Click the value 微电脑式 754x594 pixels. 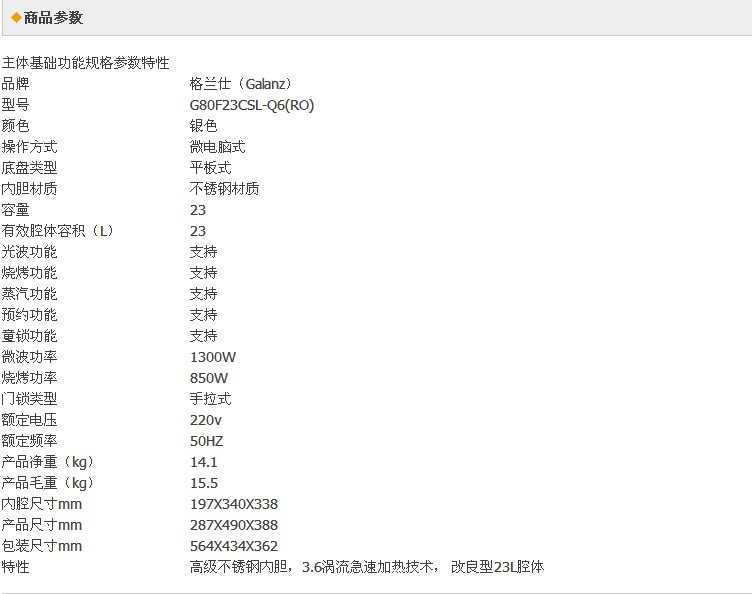(x=217, y=147)
